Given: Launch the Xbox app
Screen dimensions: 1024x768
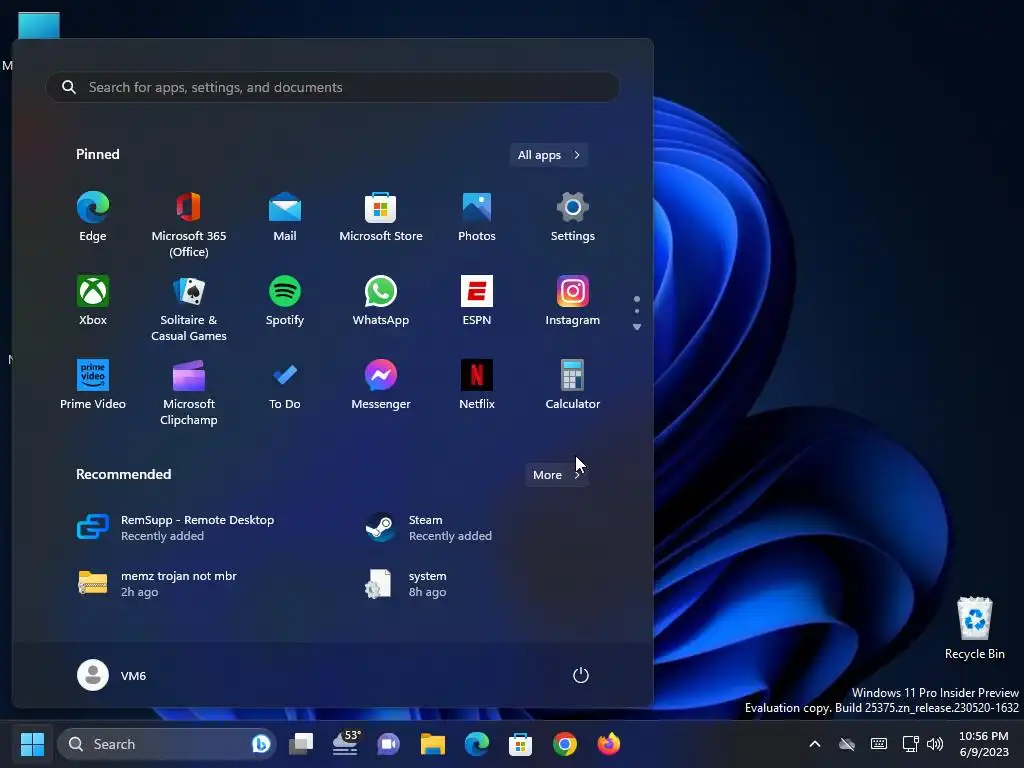Looking at the screenshot, I should click(93, 300).
